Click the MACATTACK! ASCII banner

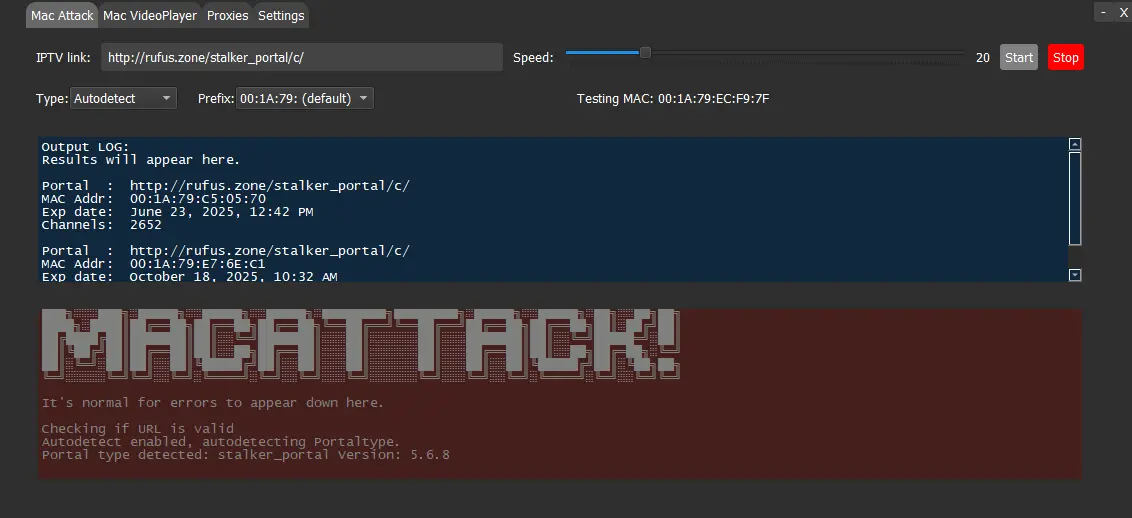click(x=361, y=344)
